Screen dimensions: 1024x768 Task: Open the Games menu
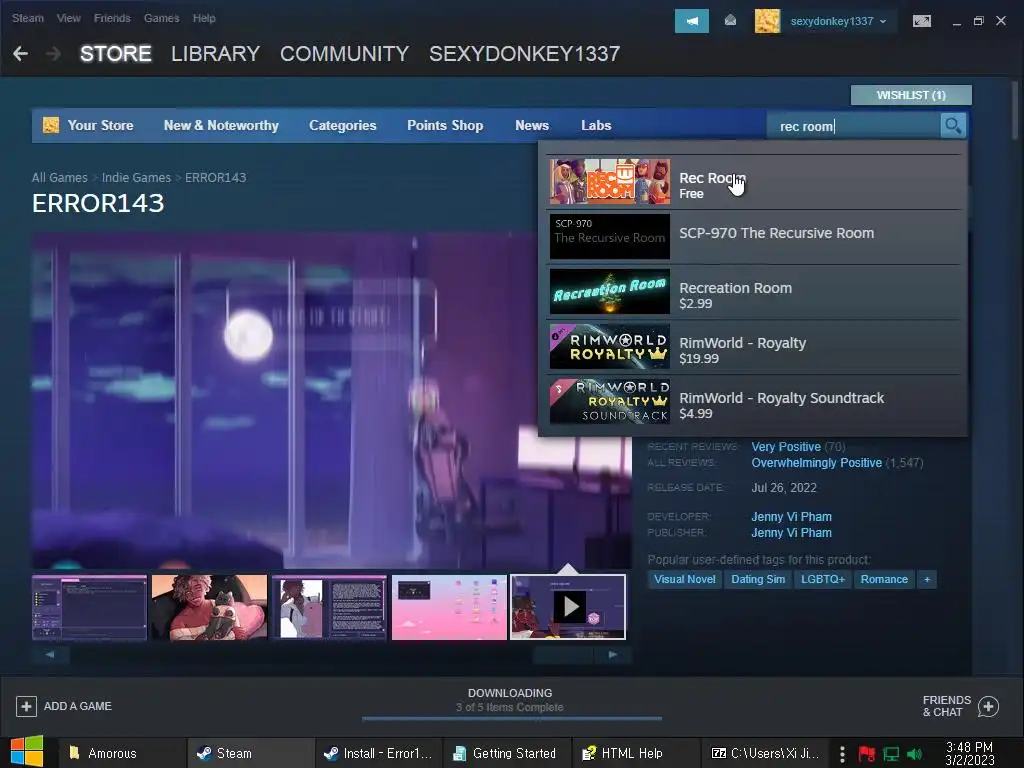(161, 18)
